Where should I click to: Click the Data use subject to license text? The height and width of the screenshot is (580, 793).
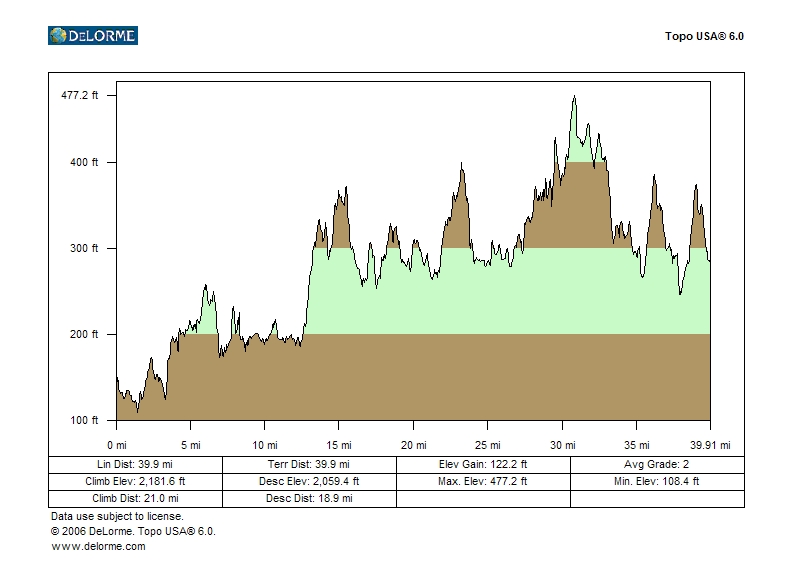coord(117,516)
